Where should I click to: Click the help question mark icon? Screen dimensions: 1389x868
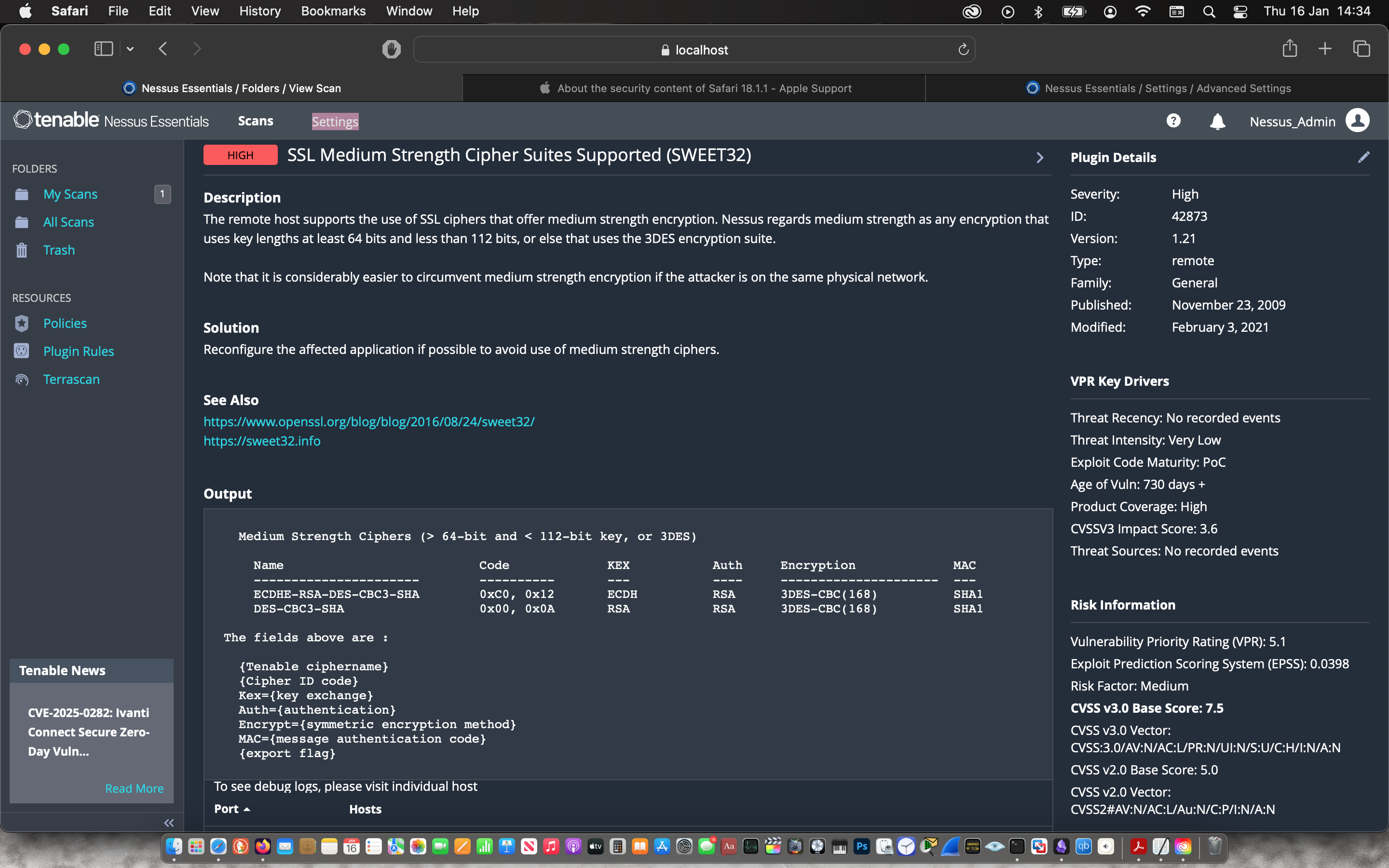(x=1173, y=121)
